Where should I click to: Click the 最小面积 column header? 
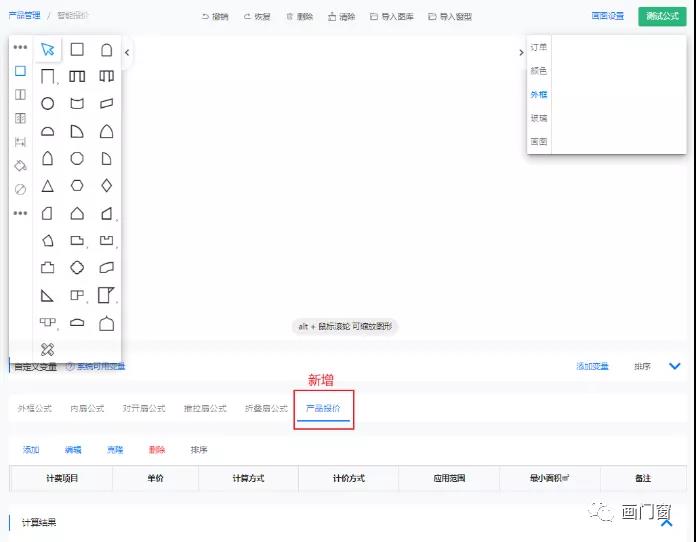(x=549, y=479)
